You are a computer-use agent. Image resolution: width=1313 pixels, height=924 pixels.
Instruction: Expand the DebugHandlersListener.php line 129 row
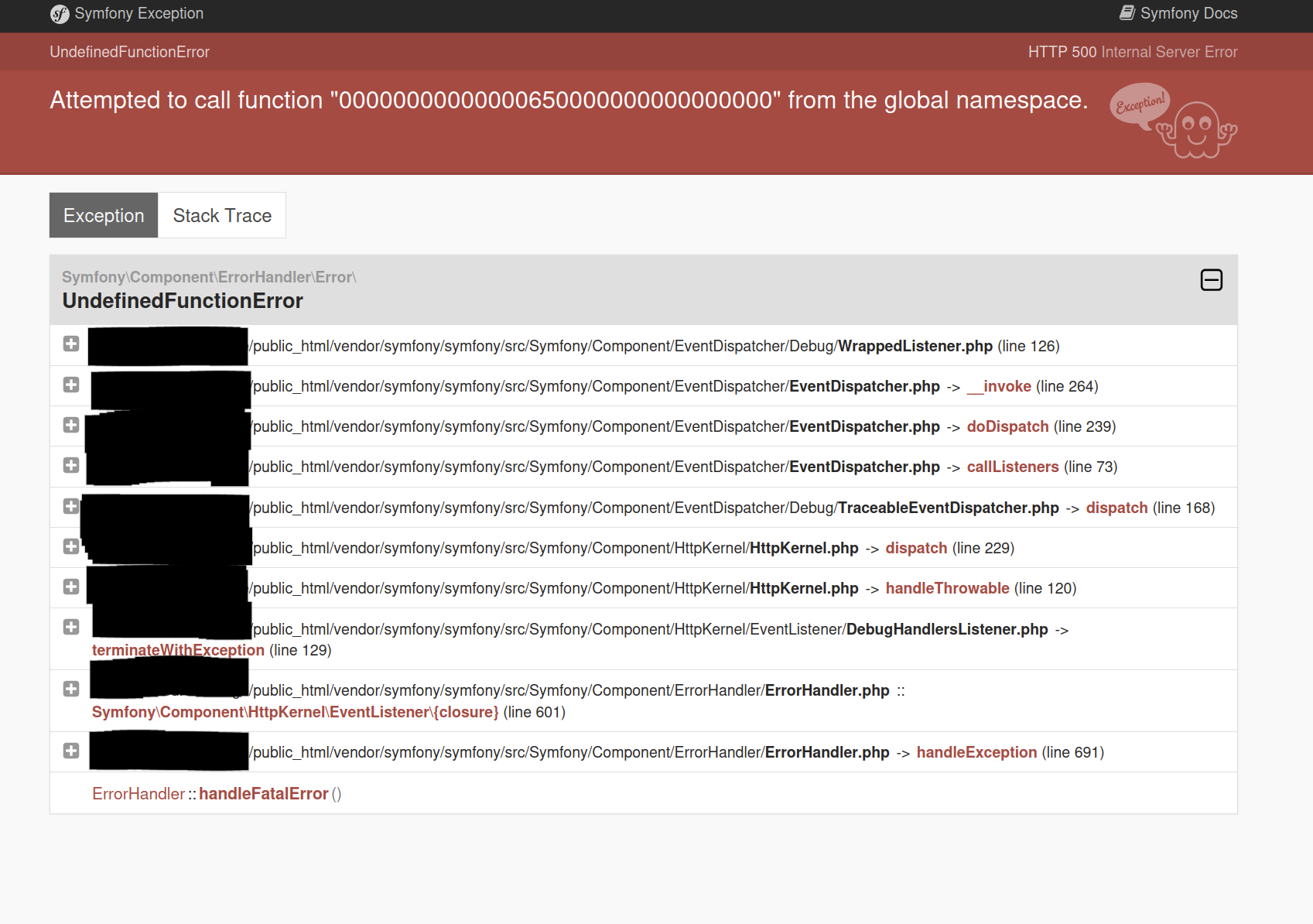pos(71,627)
